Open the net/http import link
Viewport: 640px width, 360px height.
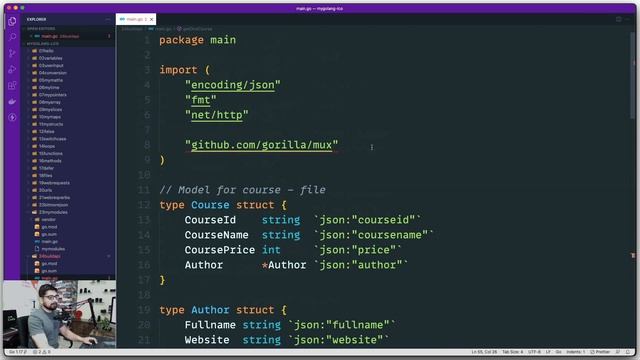[x=217, y=115]
